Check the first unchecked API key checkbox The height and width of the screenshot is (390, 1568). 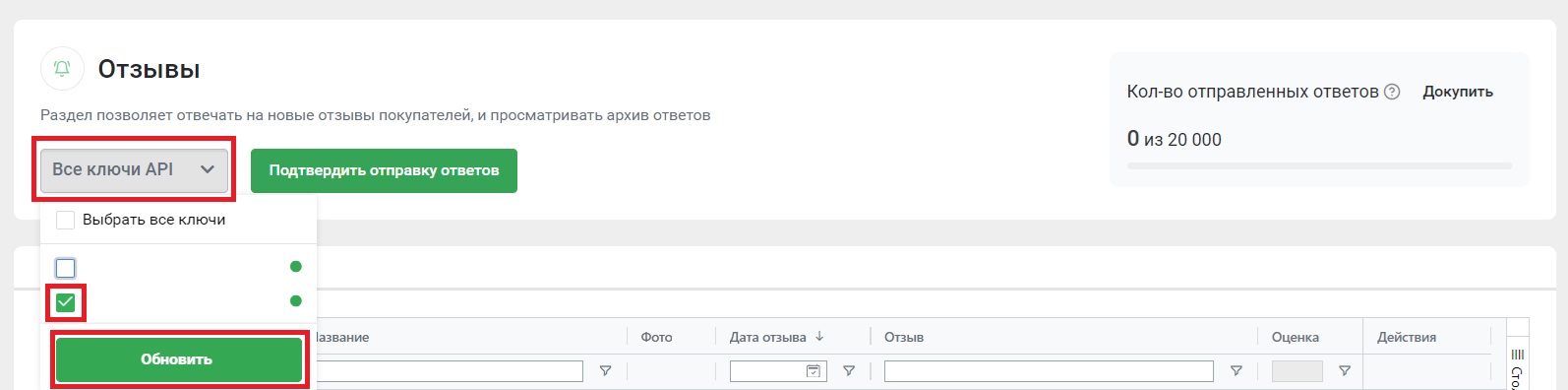coord(66,268)
